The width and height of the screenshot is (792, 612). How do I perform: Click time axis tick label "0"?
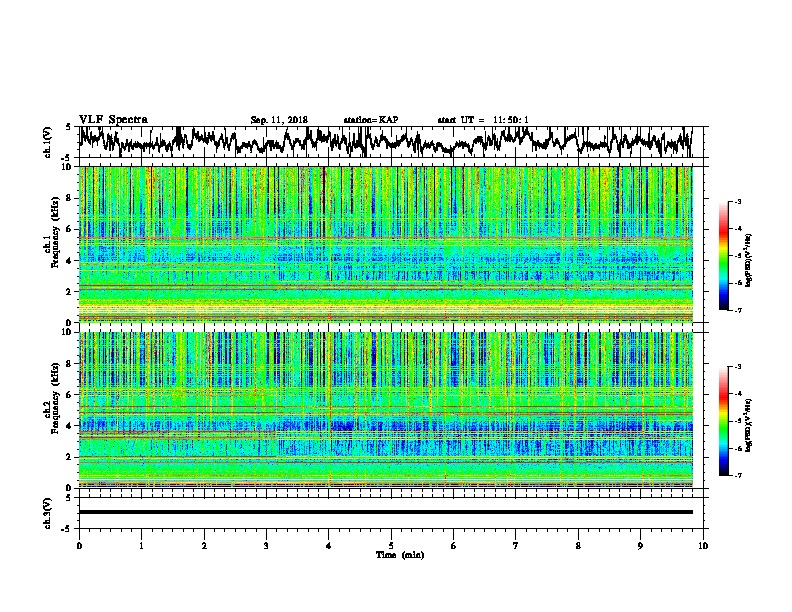[79, 546]
